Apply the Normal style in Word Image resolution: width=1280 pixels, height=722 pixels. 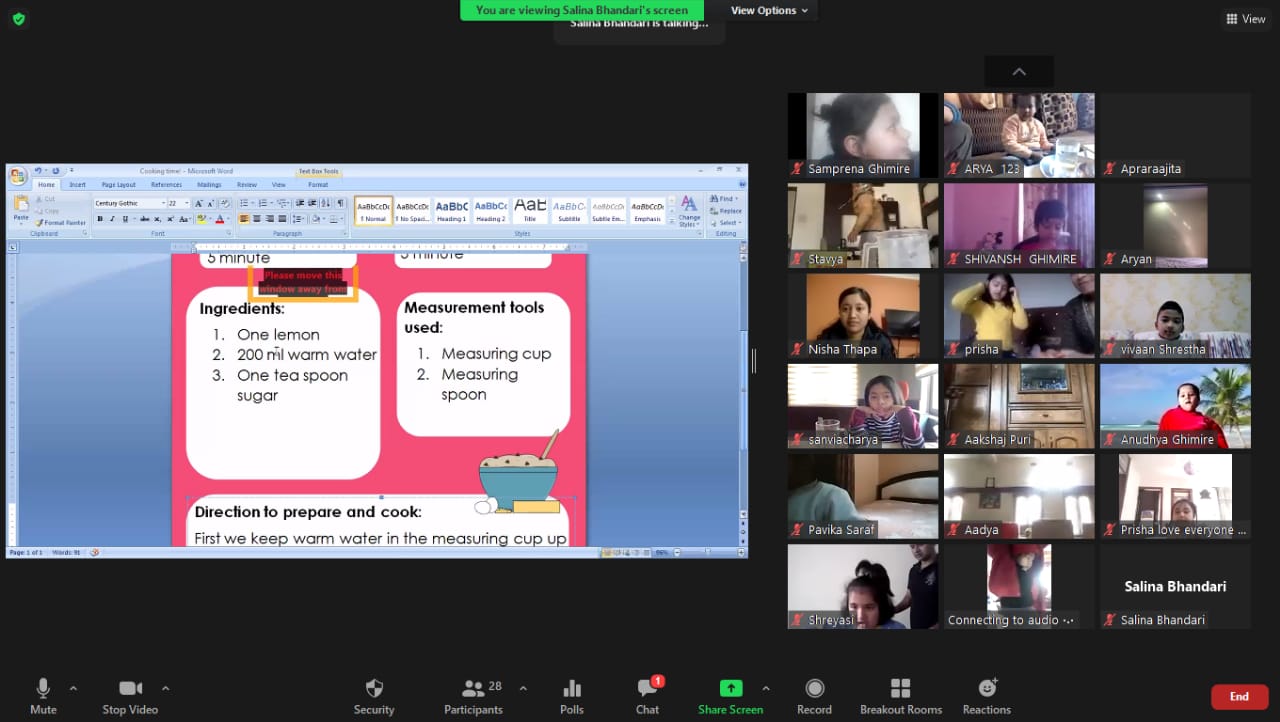coord(374,210)
